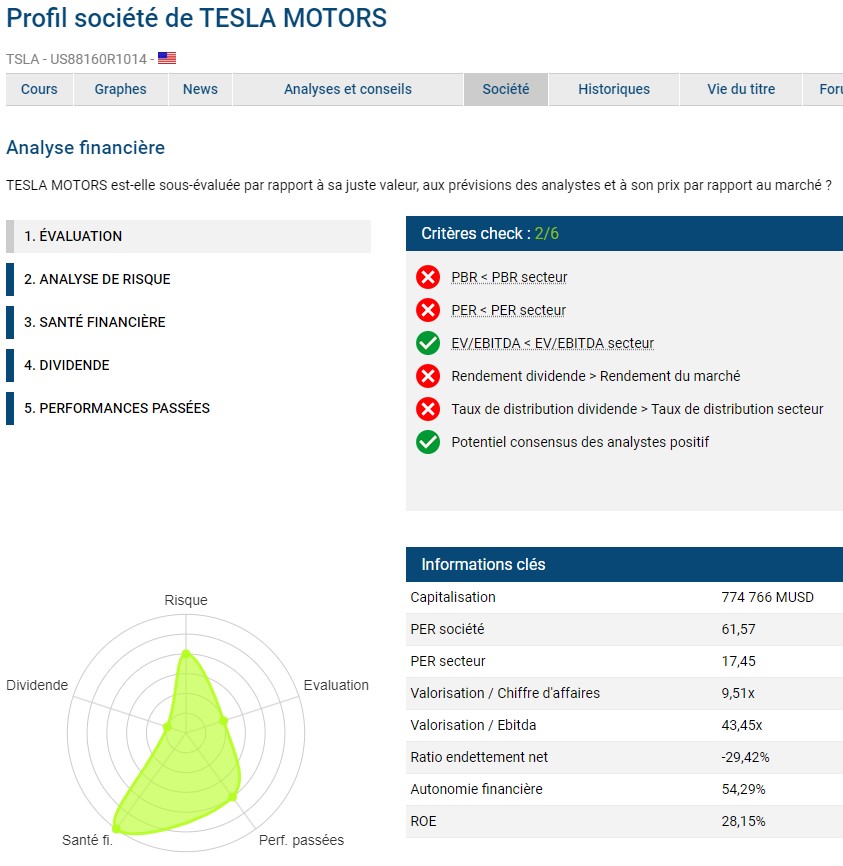This screenshot has width=843, height=866.
Task: Click the Autonomie financière value 54,29%
Action: click(744, 790)
